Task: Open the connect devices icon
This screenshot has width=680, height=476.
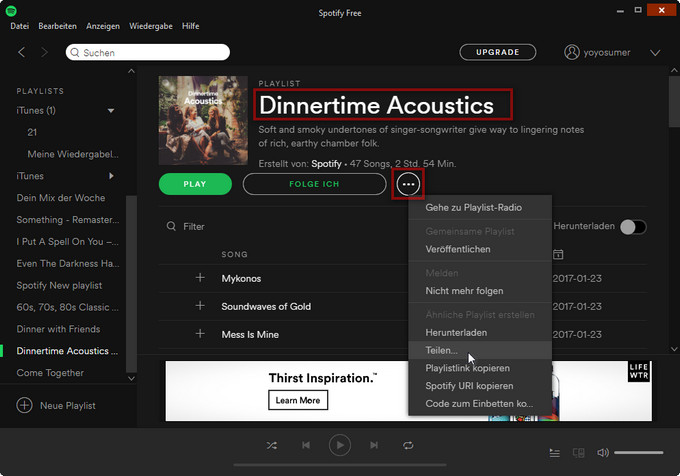Action: (x=579, y=453)
